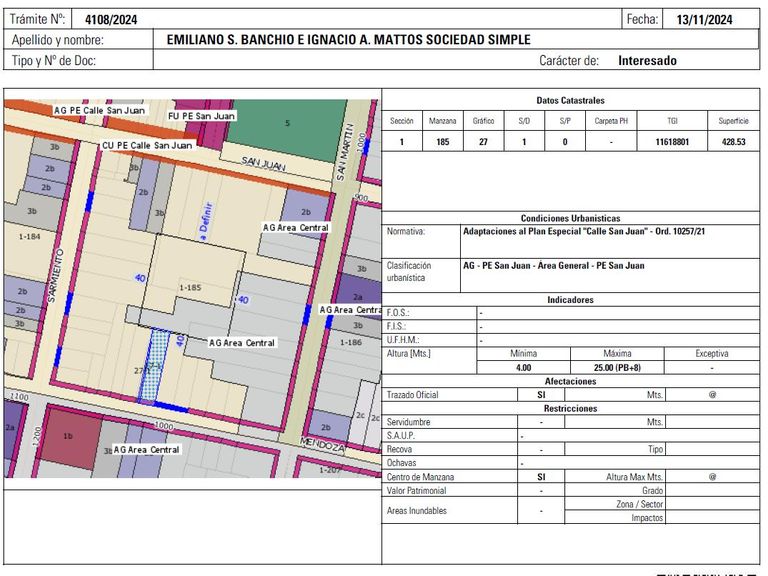Click the hatched blue parcel on map
Screen dimensions: 768x576
(154, 365)
